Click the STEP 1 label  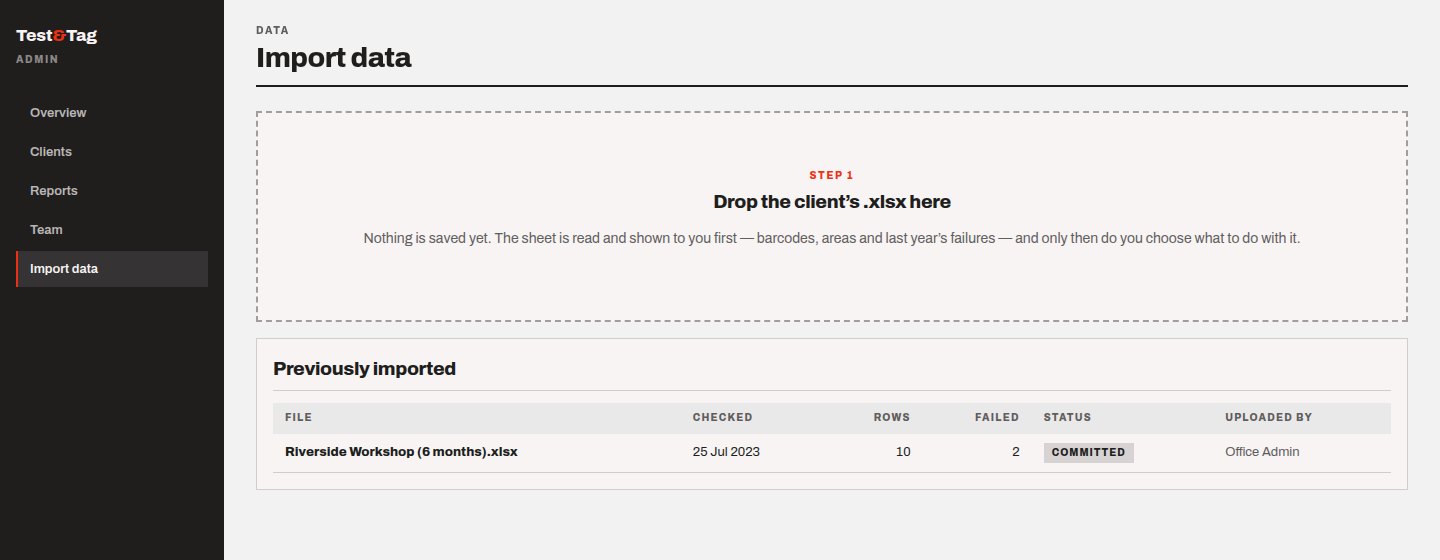click(x=832, y=176)
